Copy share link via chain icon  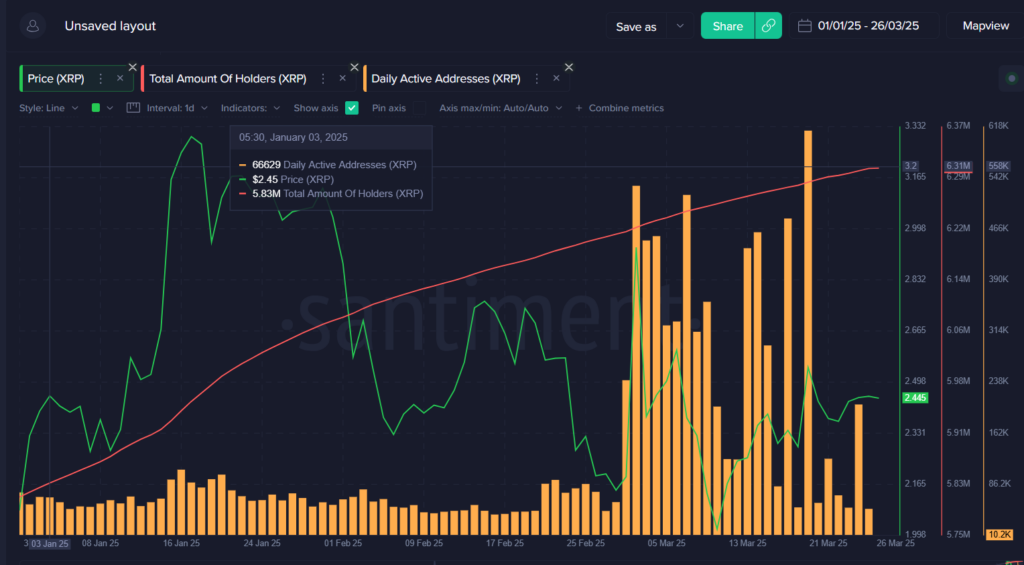pos(768,26)
